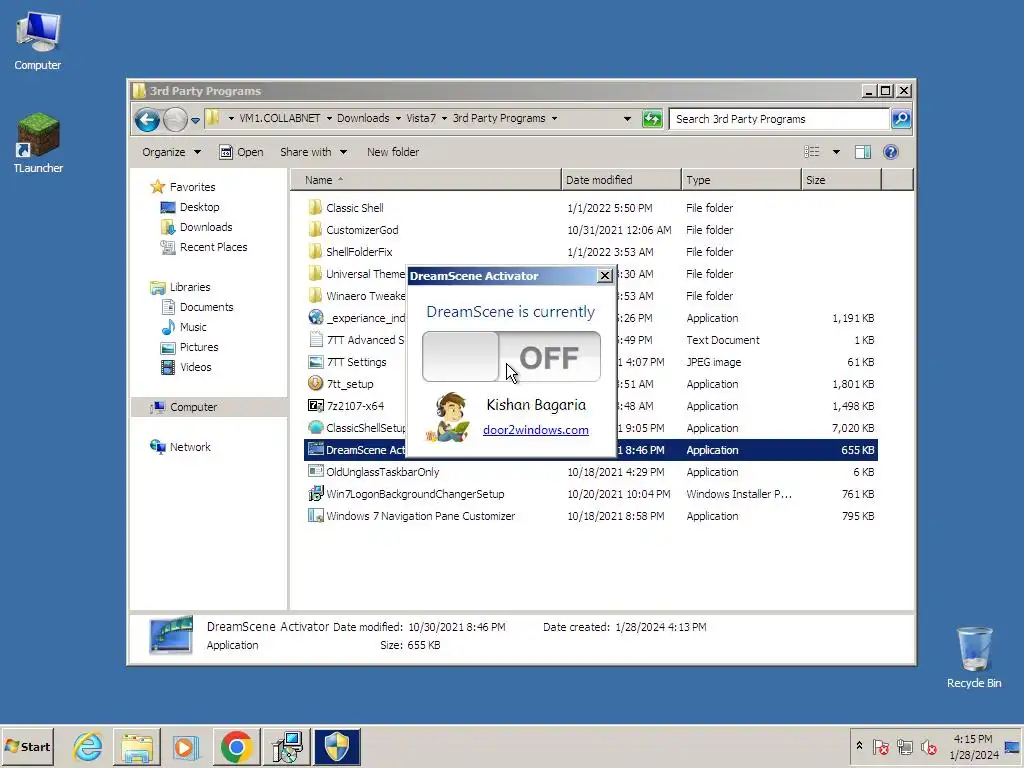1024x768 pixels.
Task: Click the TLauncher desktop shortcut
Action: click(x=38, y=142)
